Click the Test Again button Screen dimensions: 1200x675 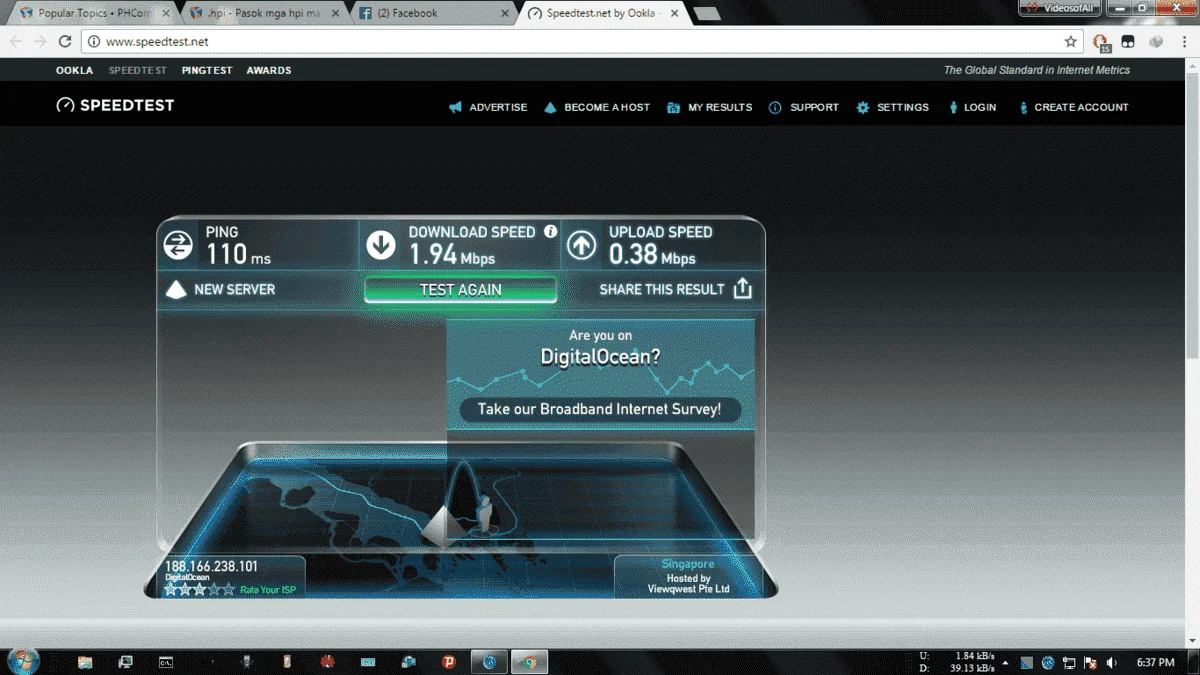(x=460, y=290)
